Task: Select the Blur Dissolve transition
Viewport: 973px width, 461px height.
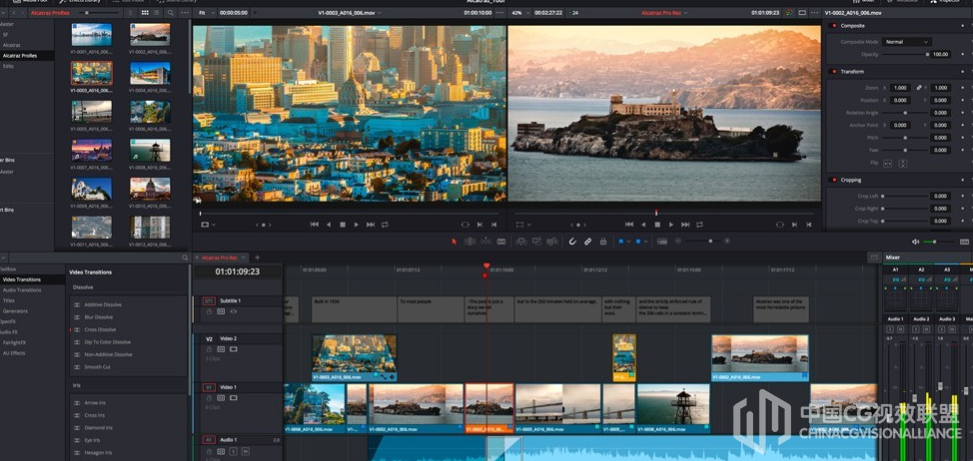Action: 99,317
